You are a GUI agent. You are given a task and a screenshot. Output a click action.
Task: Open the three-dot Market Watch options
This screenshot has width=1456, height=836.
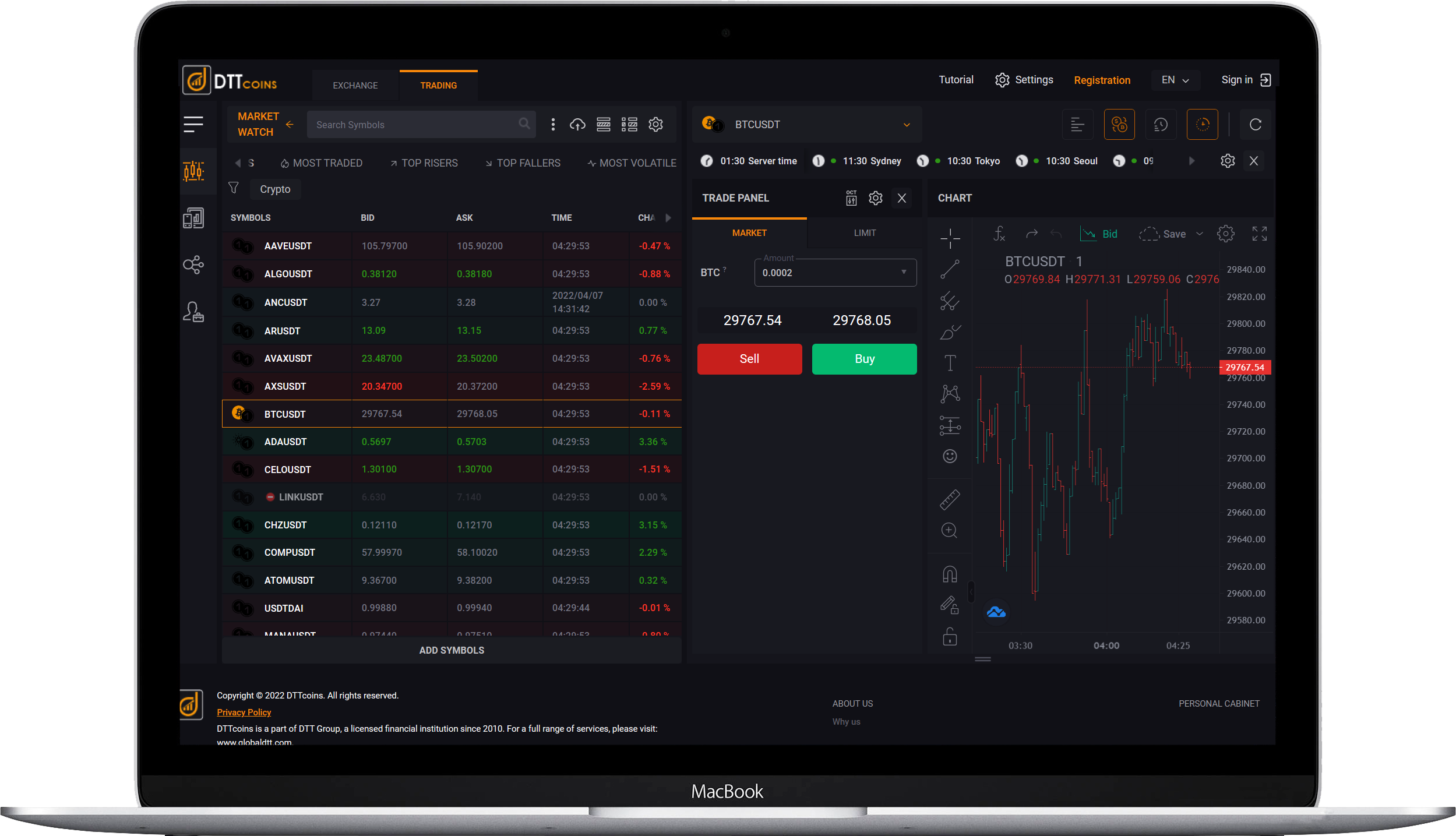pos(553,124)
